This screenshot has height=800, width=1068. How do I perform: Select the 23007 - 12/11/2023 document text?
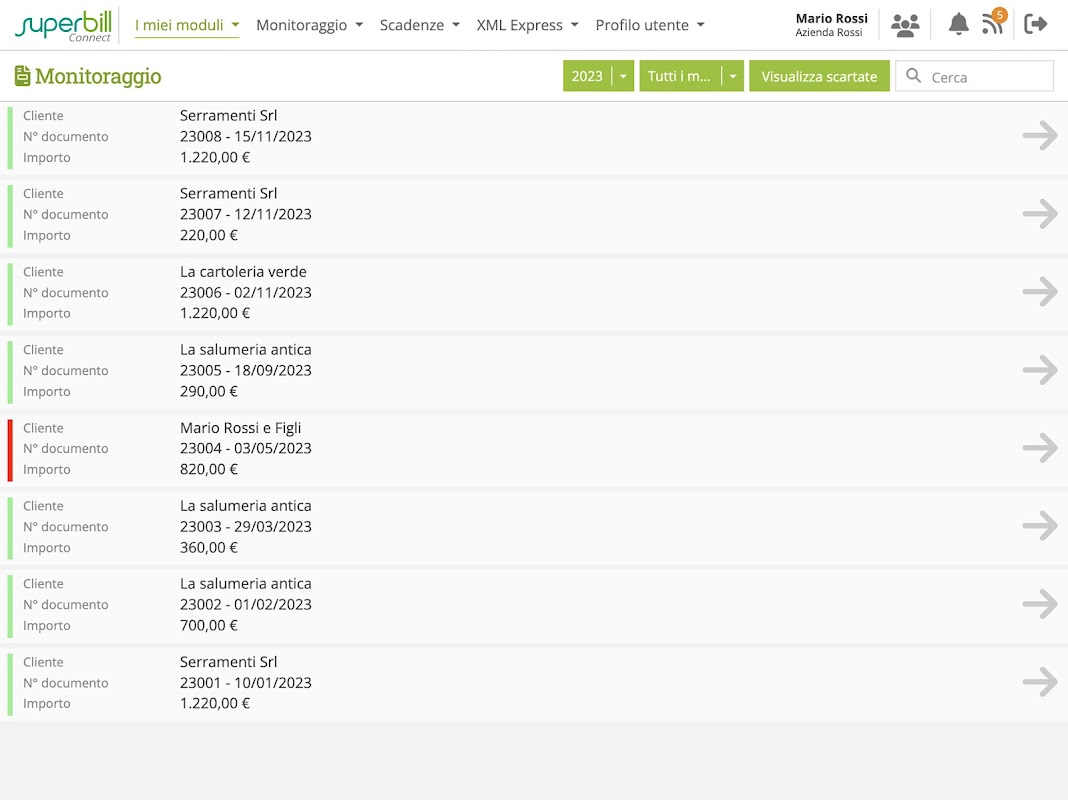246,214
